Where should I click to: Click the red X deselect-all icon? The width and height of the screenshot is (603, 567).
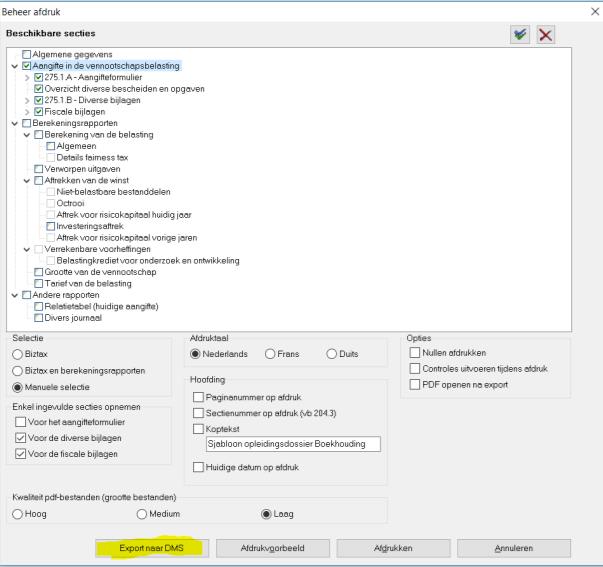544,34
